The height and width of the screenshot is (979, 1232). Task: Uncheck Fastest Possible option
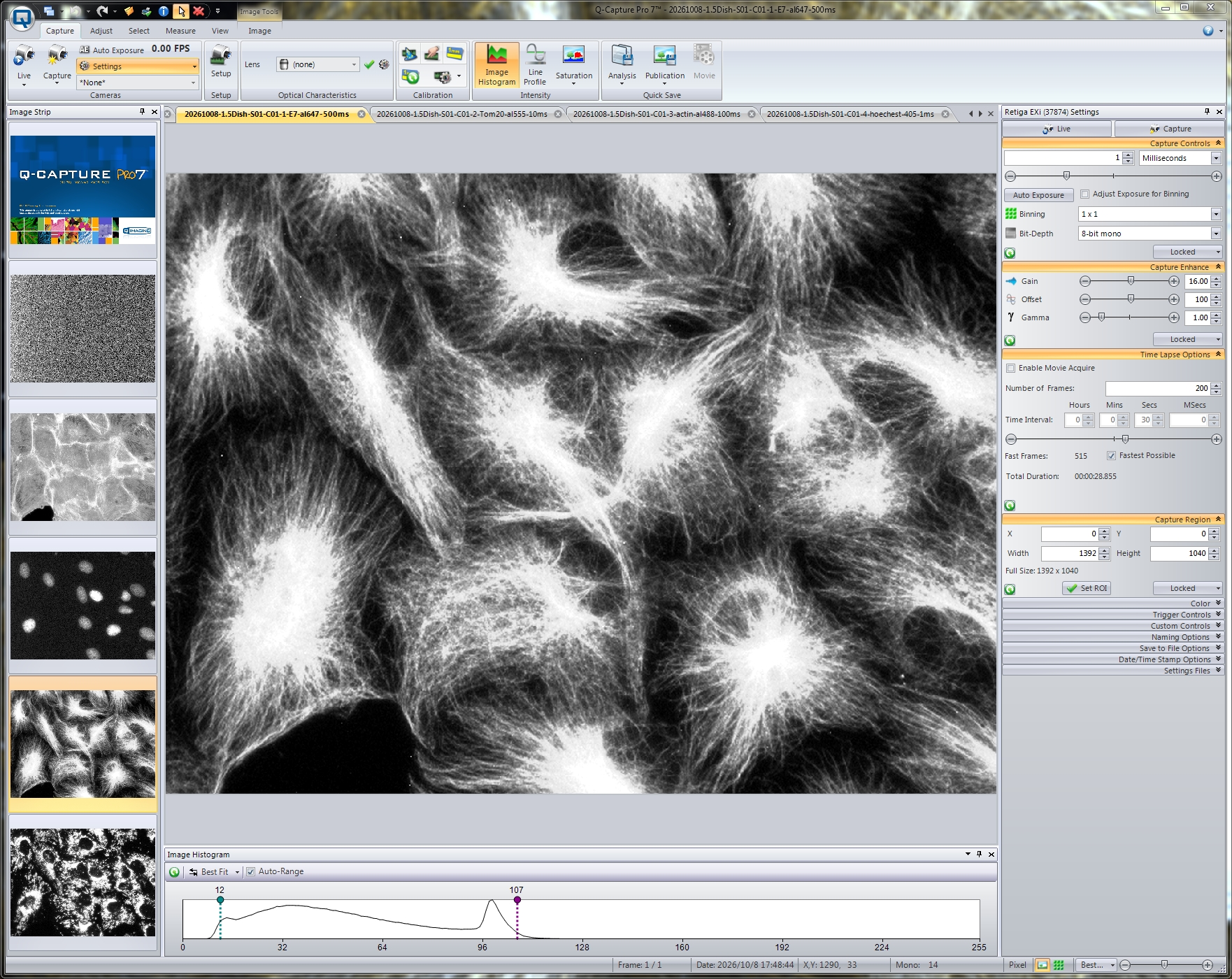1111,456
